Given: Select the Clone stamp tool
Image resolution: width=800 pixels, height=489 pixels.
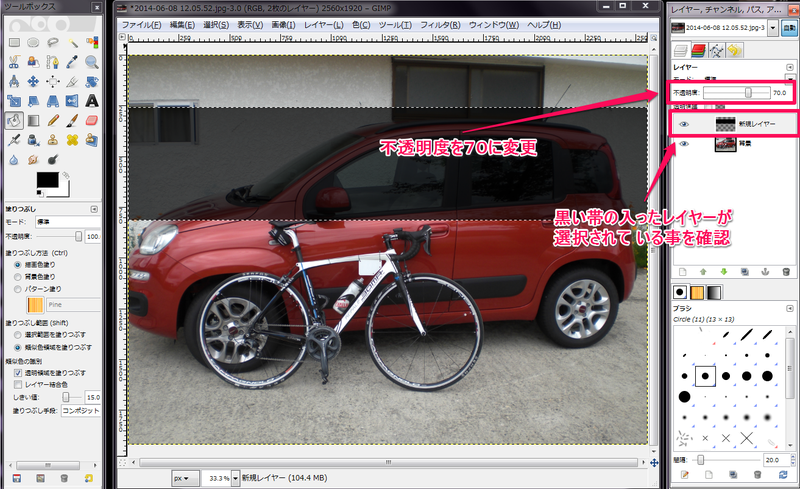Looking at the screenshot, I should pyautogui.click(x=53, y=140).
